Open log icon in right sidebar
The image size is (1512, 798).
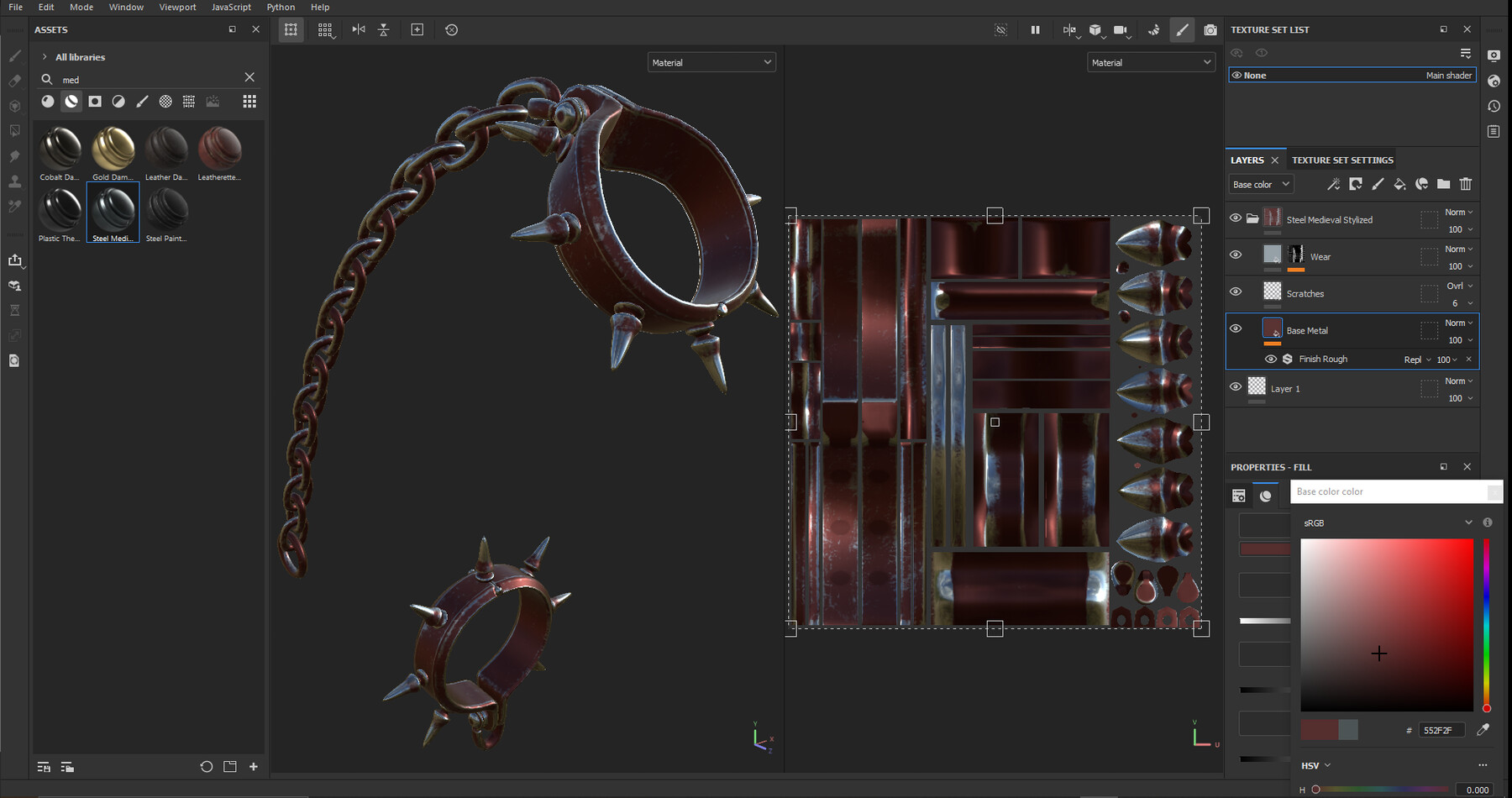1494,131
